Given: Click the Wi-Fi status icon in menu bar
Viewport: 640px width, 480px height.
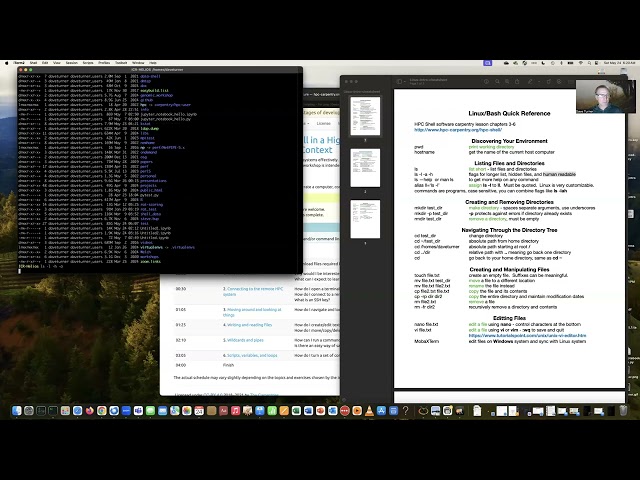Looking at the screenshot, I should point(581,63).
